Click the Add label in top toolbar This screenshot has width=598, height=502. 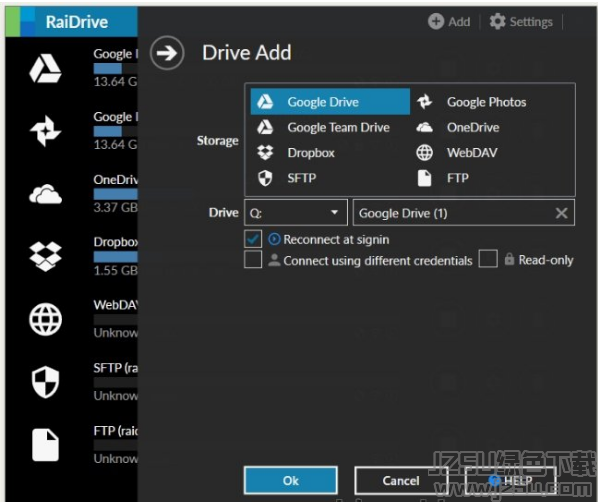pyautogui.click(x=459, y=22)
